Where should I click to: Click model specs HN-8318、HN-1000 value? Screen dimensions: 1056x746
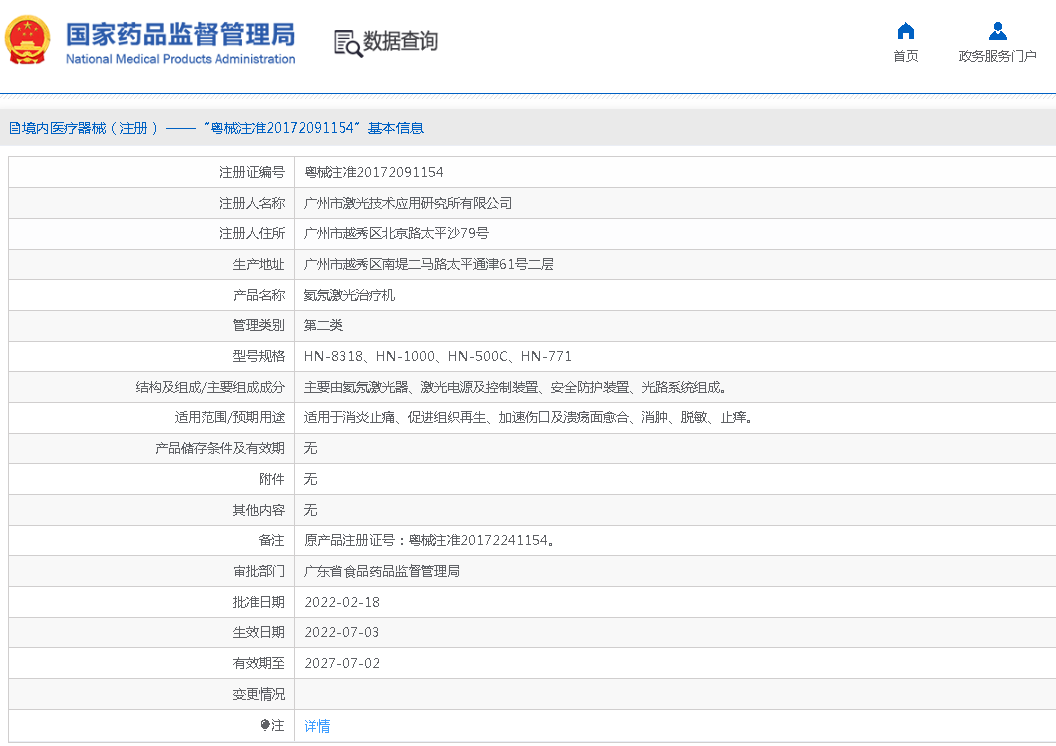438,356
